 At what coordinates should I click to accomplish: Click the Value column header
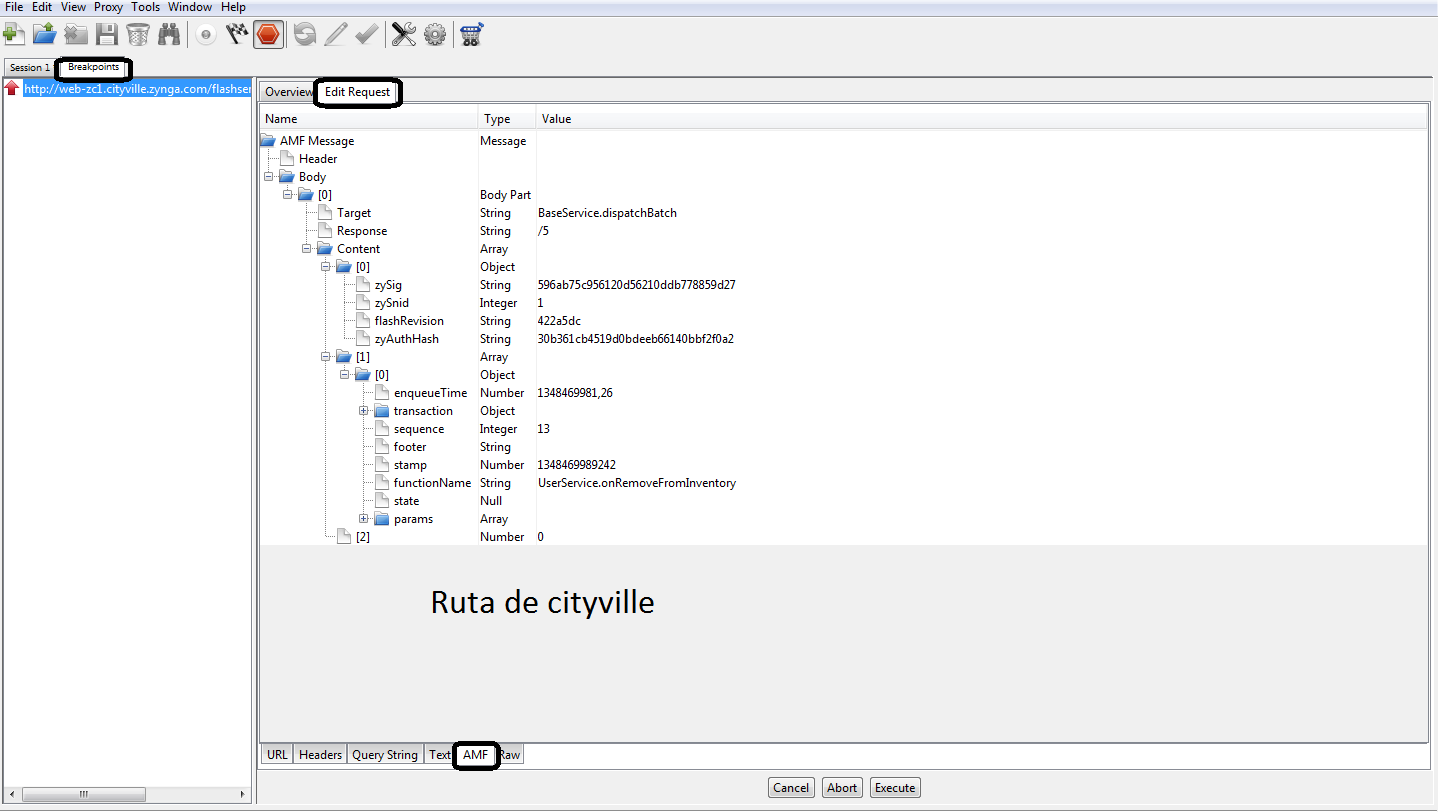[982, 119]
